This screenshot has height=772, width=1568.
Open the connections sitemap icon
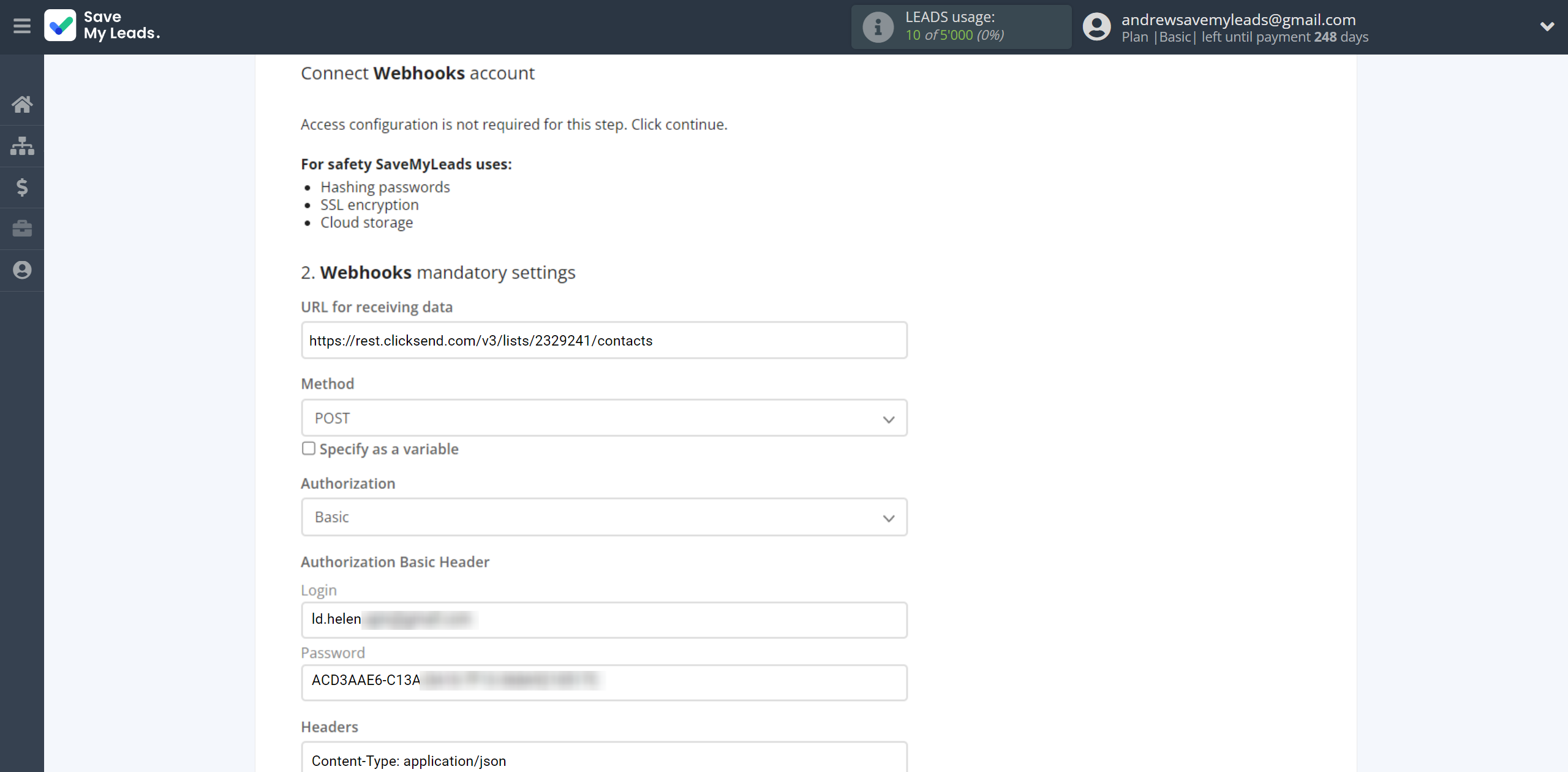(x=22, y=146)
